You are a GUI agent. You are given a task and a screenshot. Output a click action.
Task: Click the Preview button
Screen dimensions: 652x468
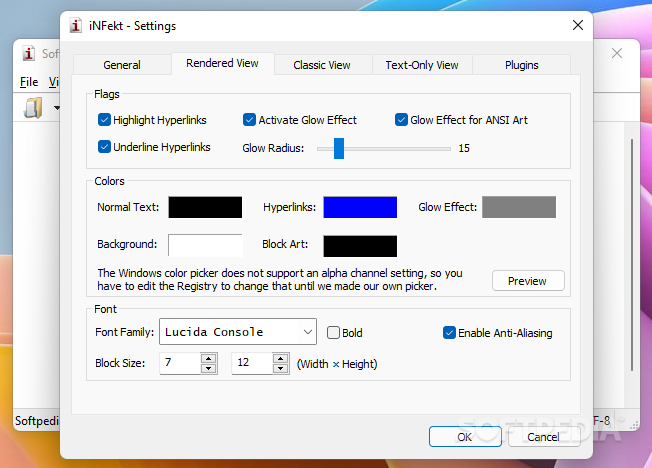coord(528,281)
